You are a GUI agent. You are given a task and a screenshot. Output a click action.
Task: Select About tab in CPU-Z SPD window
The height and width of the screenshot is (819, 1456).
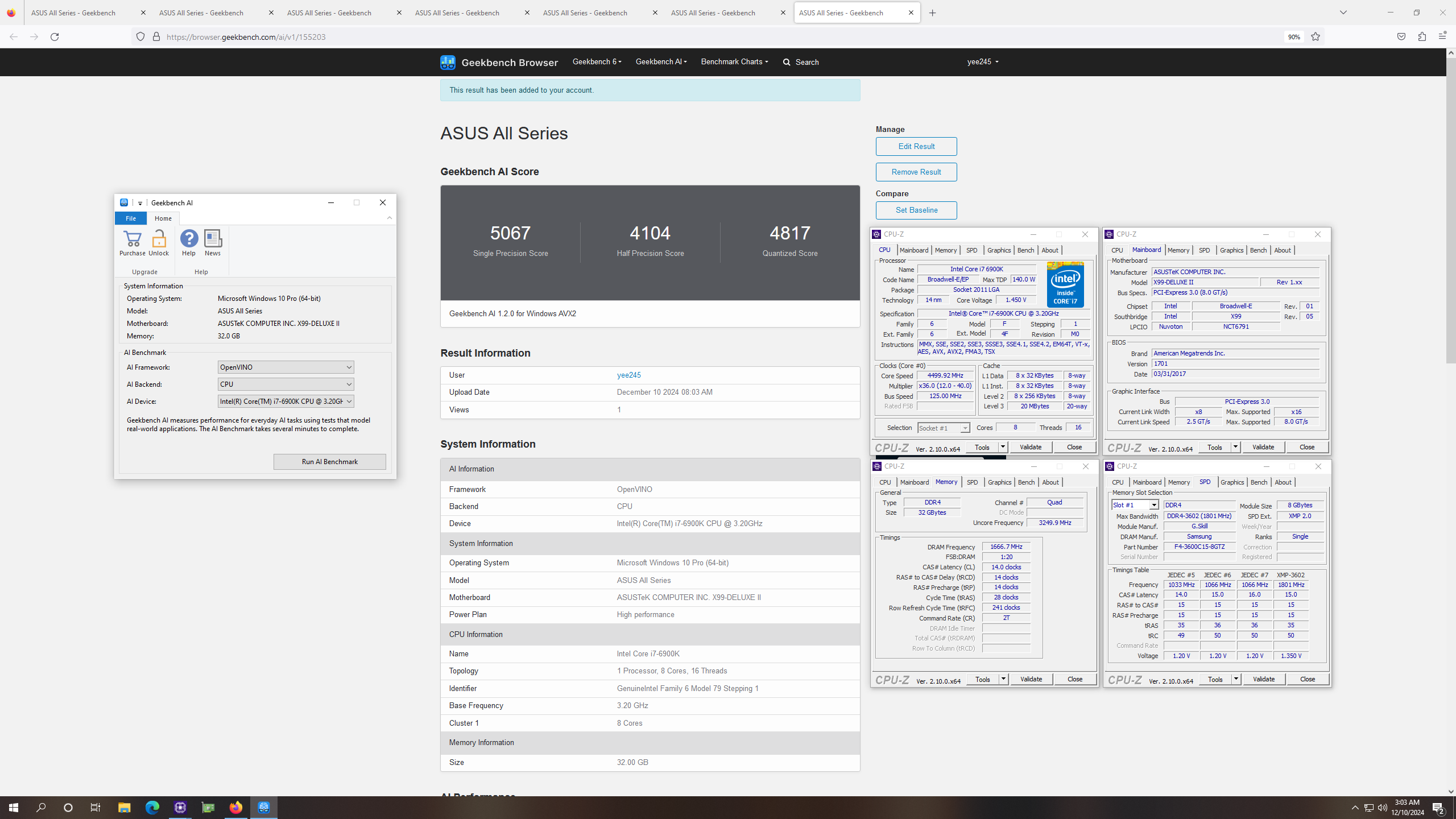1283,482
